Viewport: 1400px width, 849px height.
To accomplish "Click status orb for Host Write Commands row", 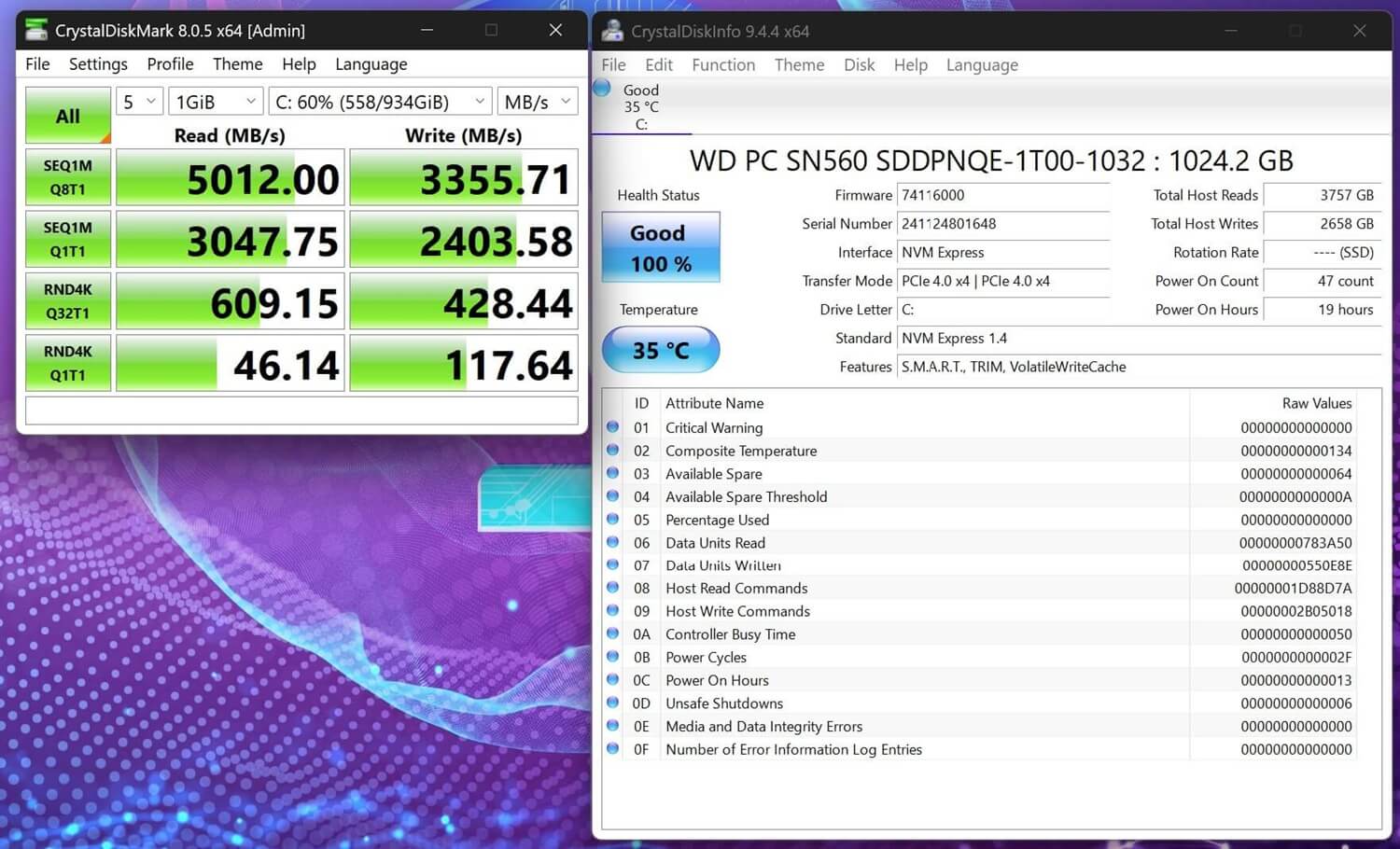I will pyautogui.click(x=612, y=610).
